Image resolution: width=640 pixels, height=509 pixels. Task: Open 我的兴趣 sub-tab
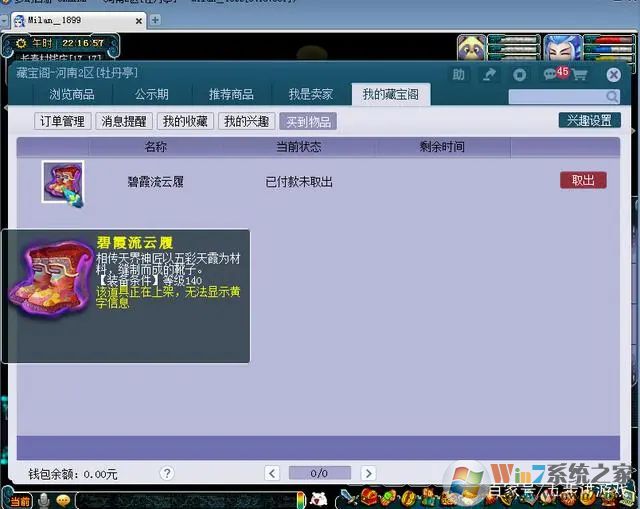click(x=247, y=121)
